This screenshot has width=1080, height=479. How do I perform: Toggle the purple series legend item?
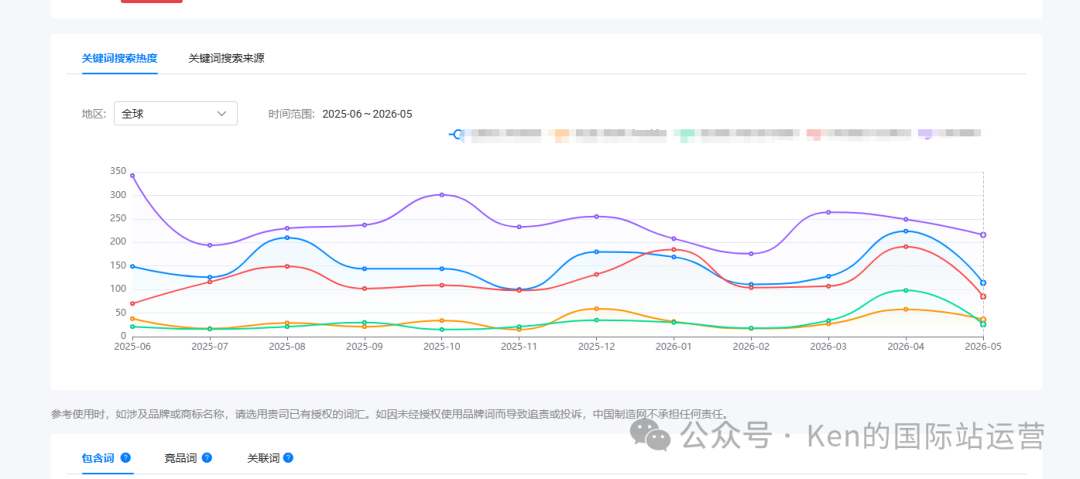click(x=949, y=134)
